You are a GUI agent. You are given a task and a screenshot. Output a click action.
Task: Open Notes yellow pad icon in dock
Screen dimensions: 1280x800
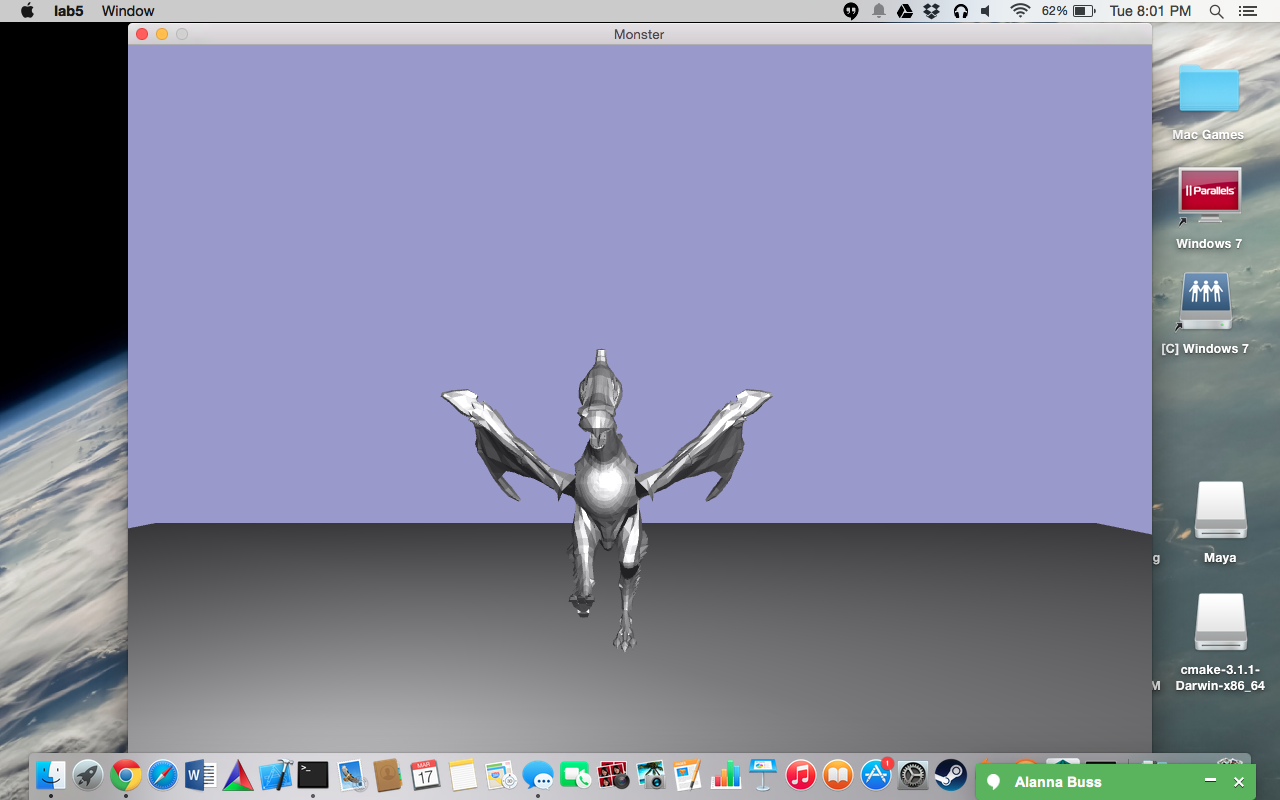pyautogui.click(x=463, y=775)
